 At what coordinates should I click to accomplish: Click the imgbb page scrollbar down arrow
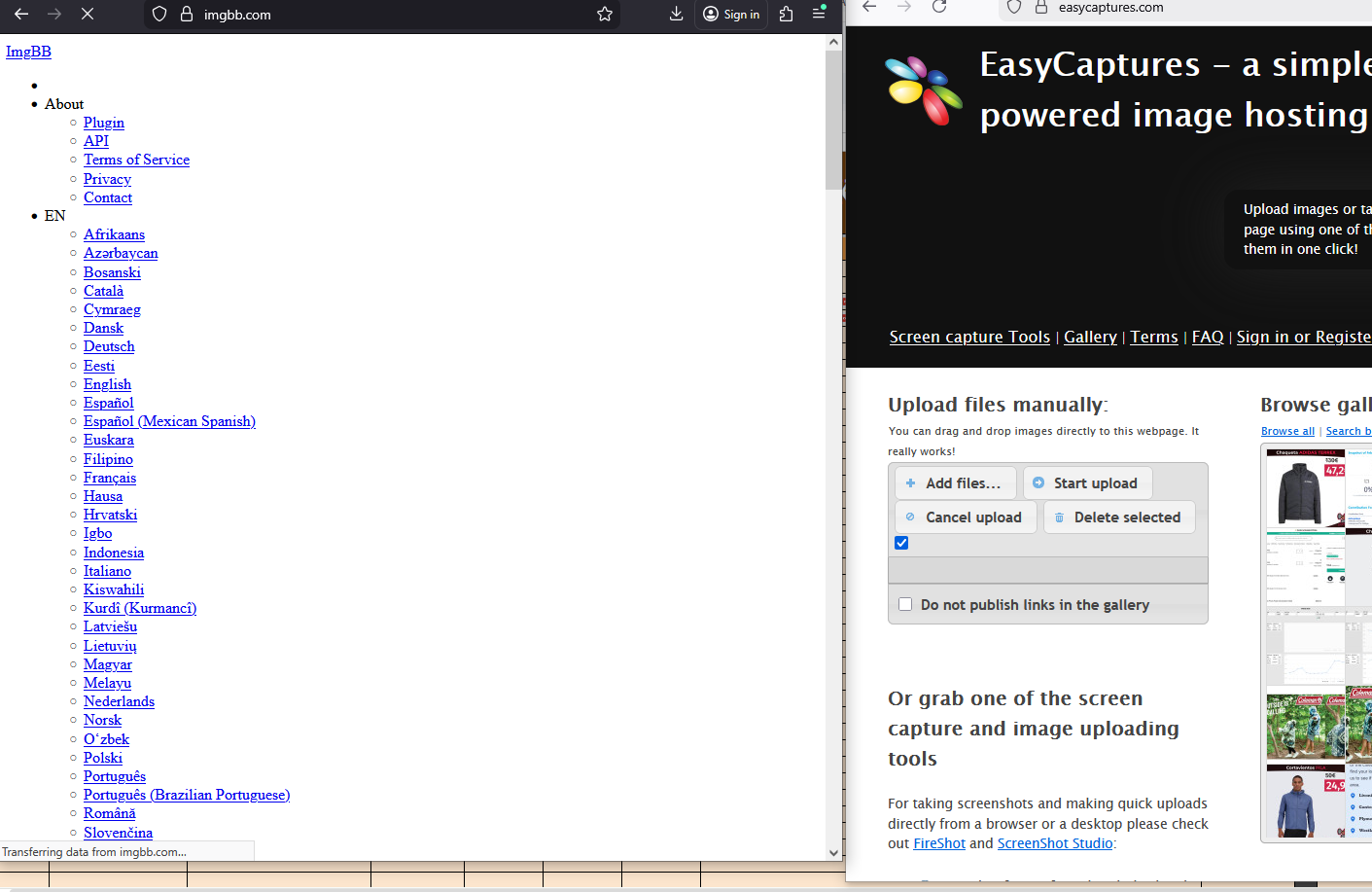833,852
